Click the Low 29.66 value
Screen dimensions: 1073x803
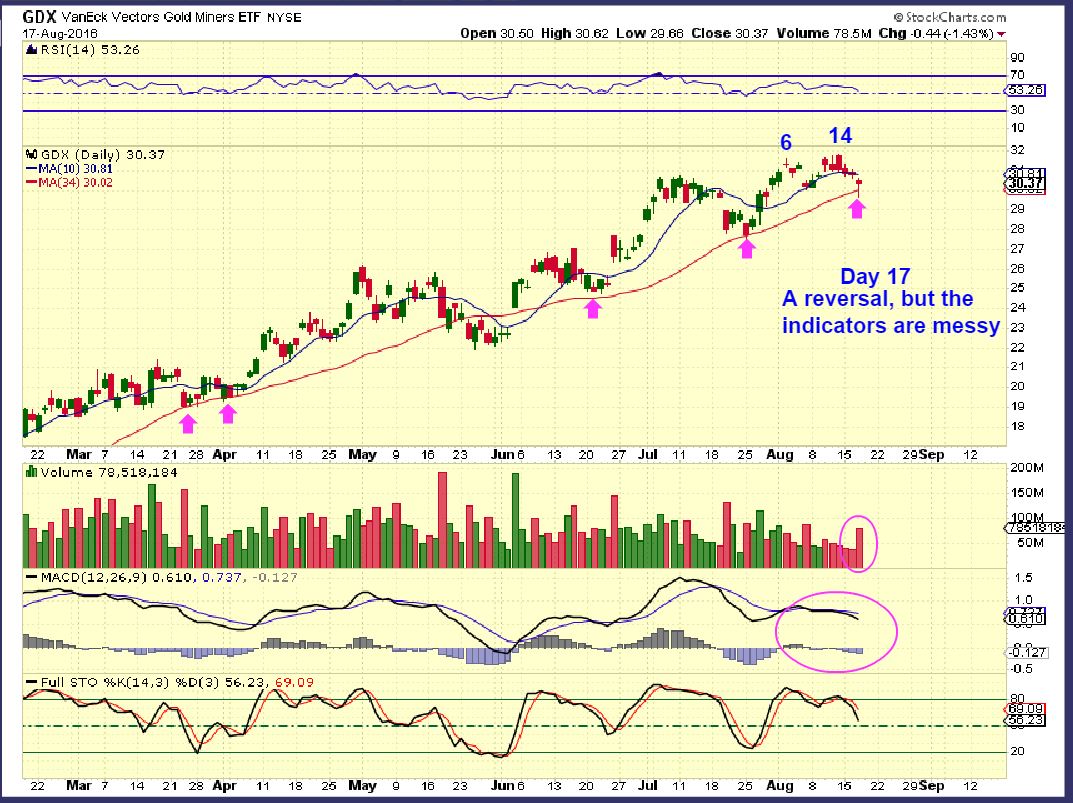coord(649,33)
